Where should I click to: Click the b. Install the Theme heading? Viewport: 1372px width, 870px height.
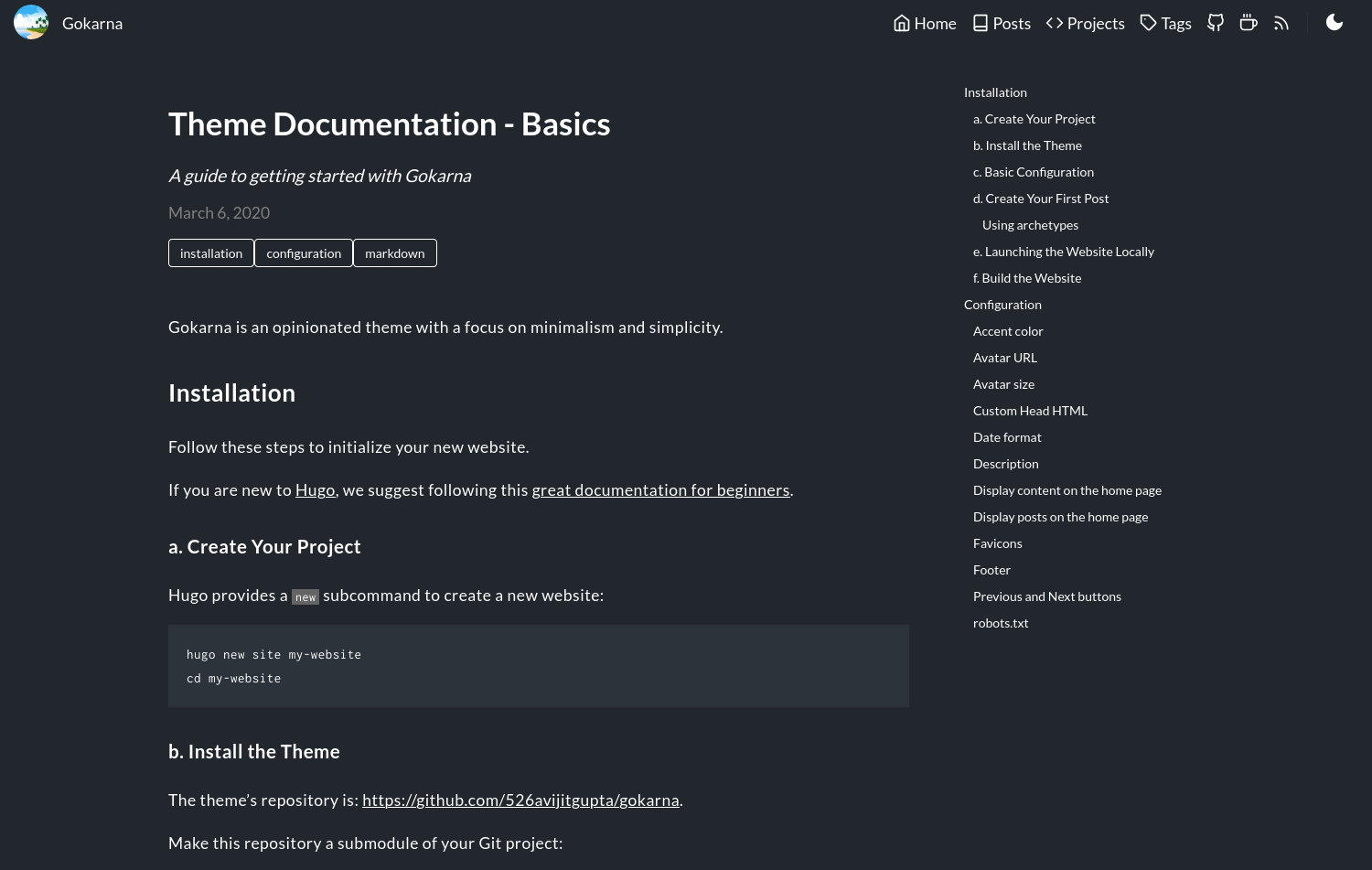(254, 752)
